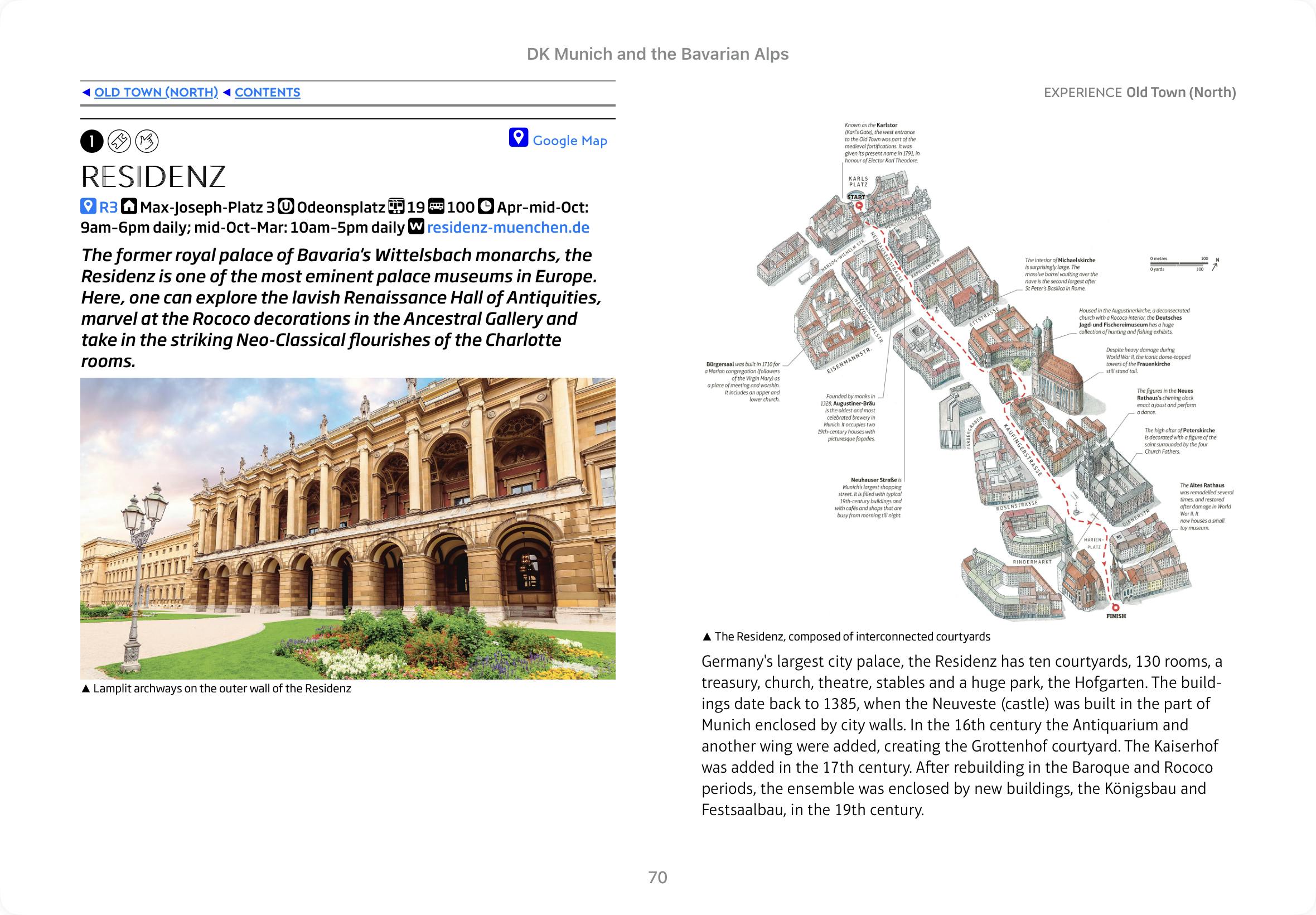Click the pointing hand interactive icon

(147, 142)
